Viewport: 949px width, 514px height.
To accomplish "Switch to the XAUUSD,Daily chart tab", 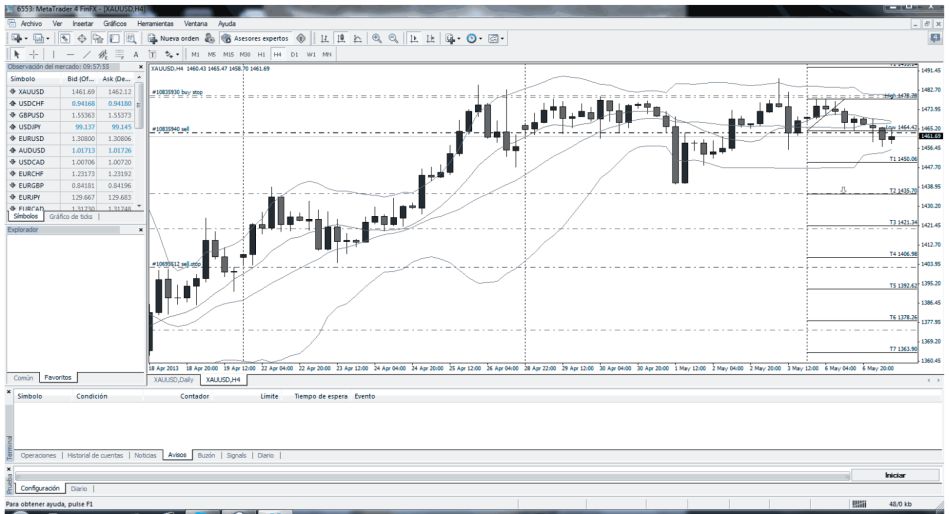I will (x=172, y=380).
